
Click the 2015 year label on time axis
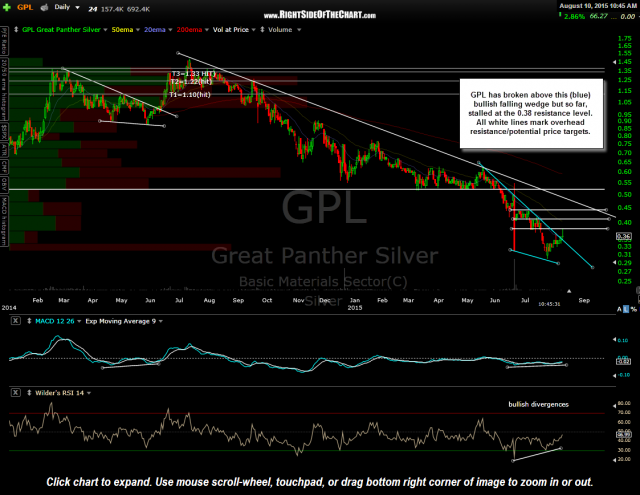point(355,307)
